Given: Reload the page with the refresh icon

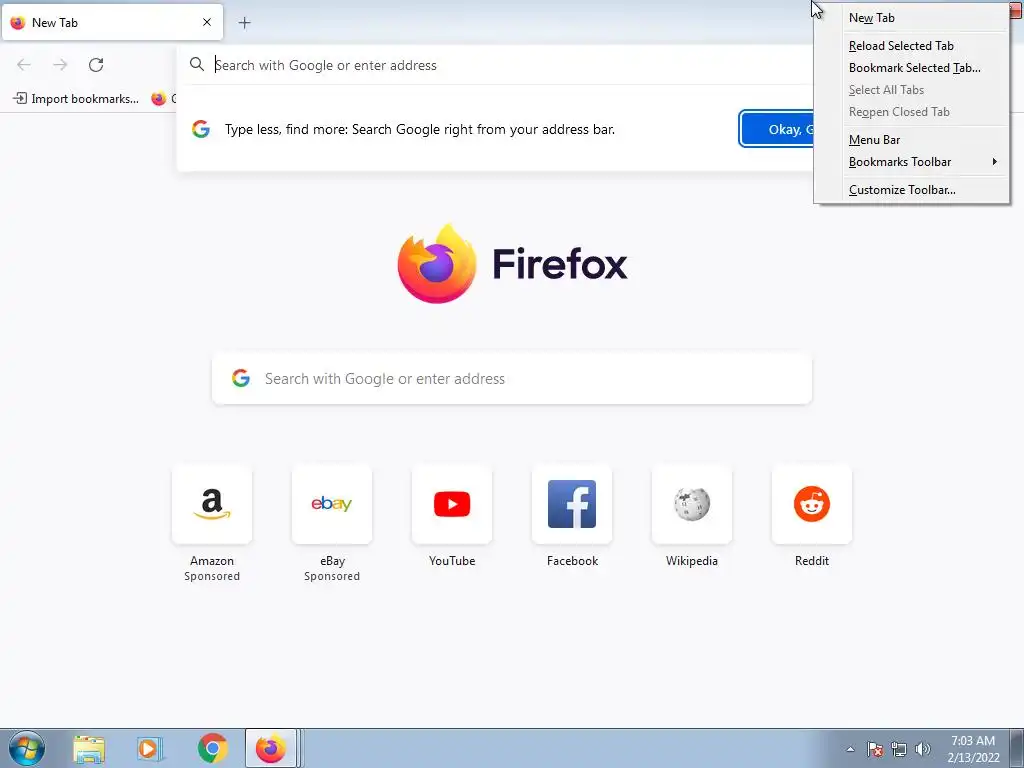Looking at the screenshot, I should (96, 65).
